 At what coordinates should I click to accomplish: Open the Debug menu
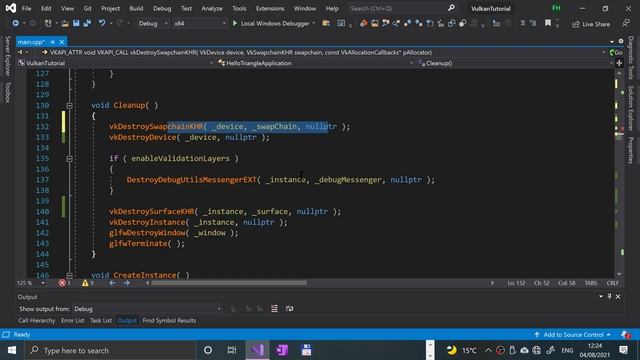tap(162, 8)
